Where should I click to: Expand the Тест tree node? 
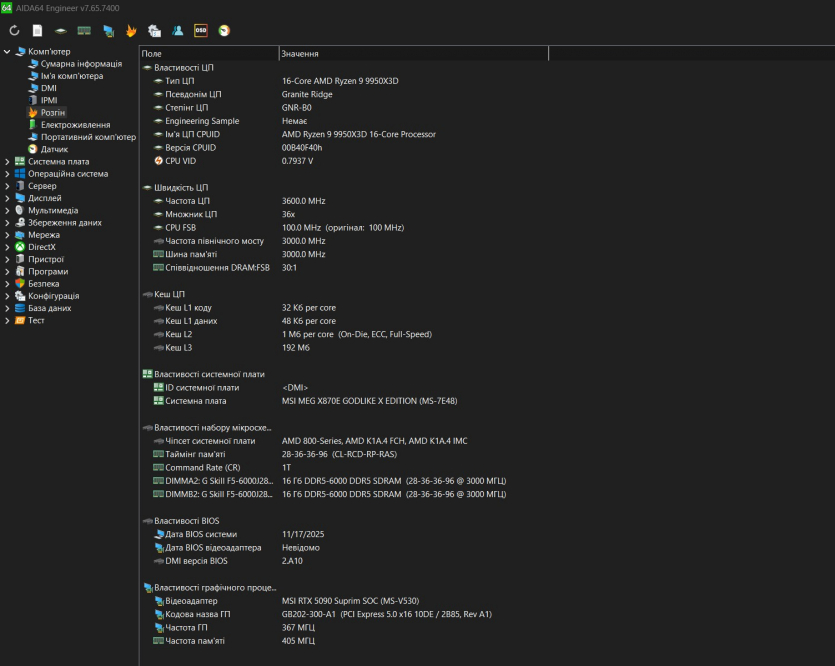coord(8,320)
